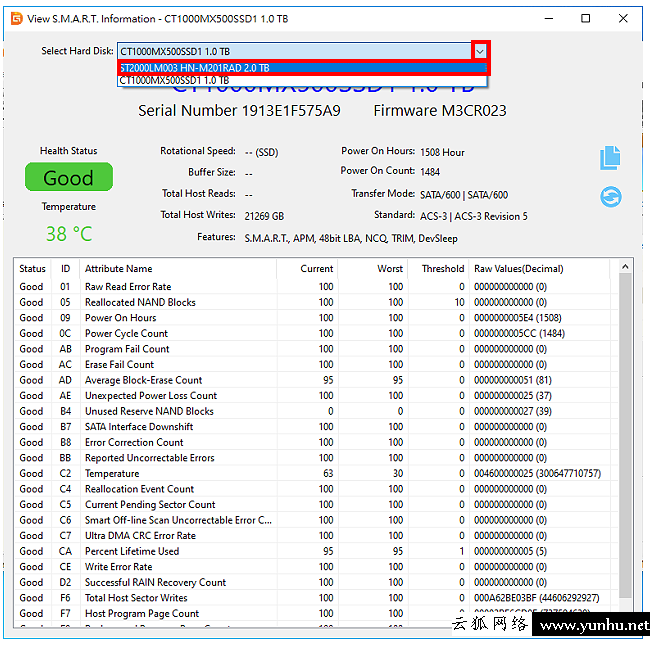Image resolution: width=653 pixels, height=647 pixels.
Task: Select the Power Cycle Count row
Action: coord(317,333)
